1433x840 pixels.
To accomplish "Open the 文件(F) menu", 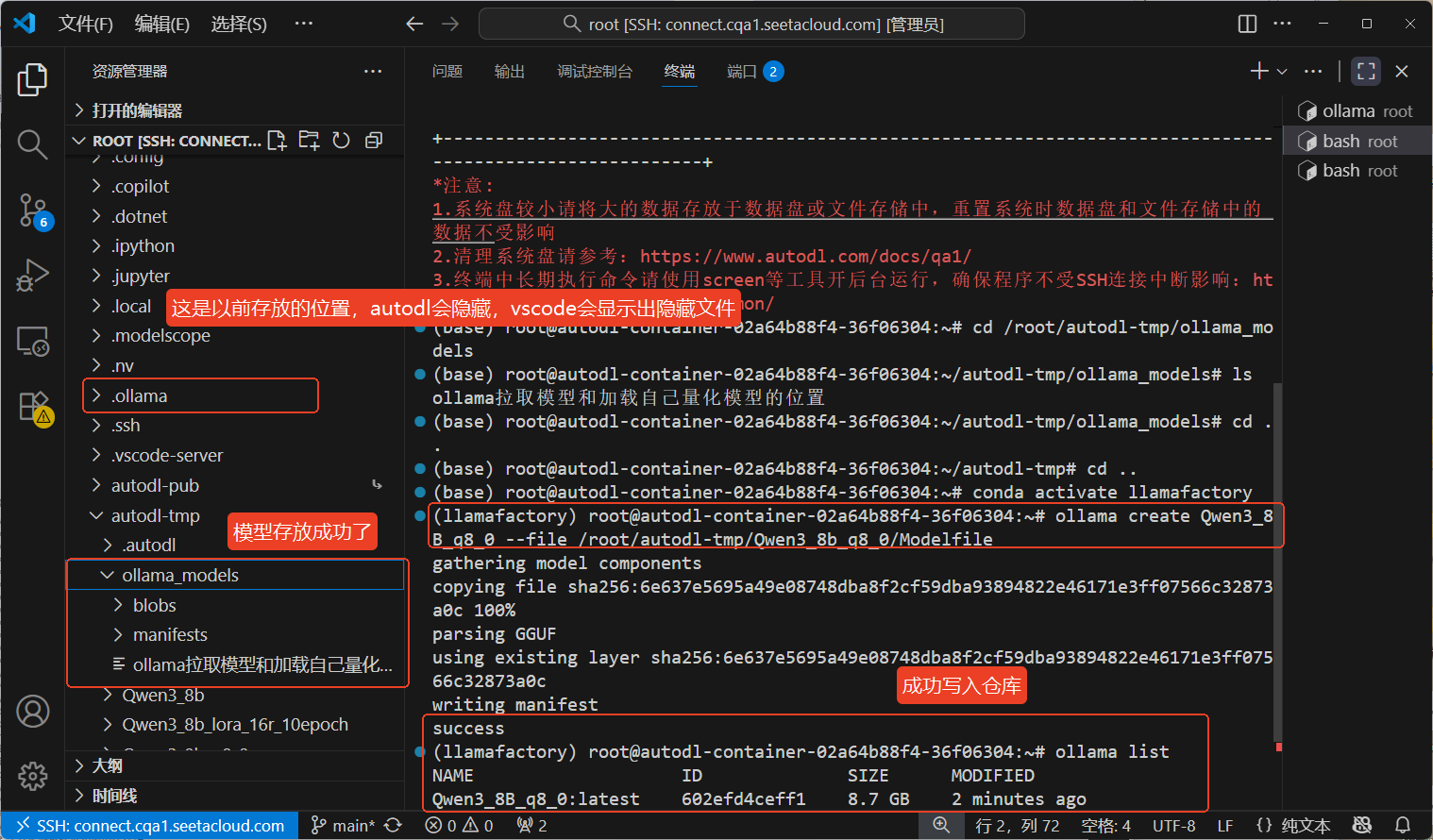I will point(86,24).
